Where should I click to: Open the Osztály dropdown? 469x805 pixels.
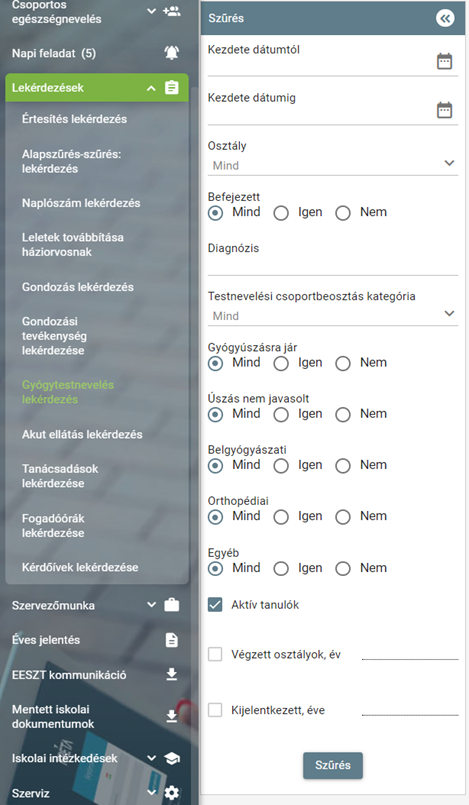[x=333, y=165]
